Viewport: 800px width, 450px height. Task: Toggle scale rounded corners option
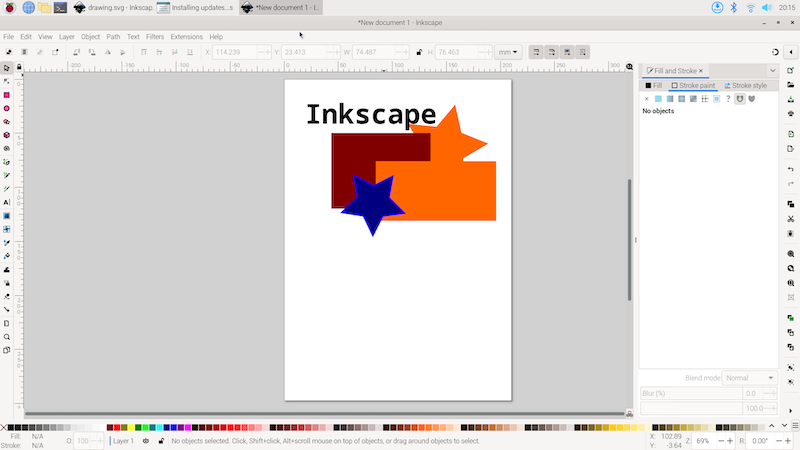pos(552,52)
